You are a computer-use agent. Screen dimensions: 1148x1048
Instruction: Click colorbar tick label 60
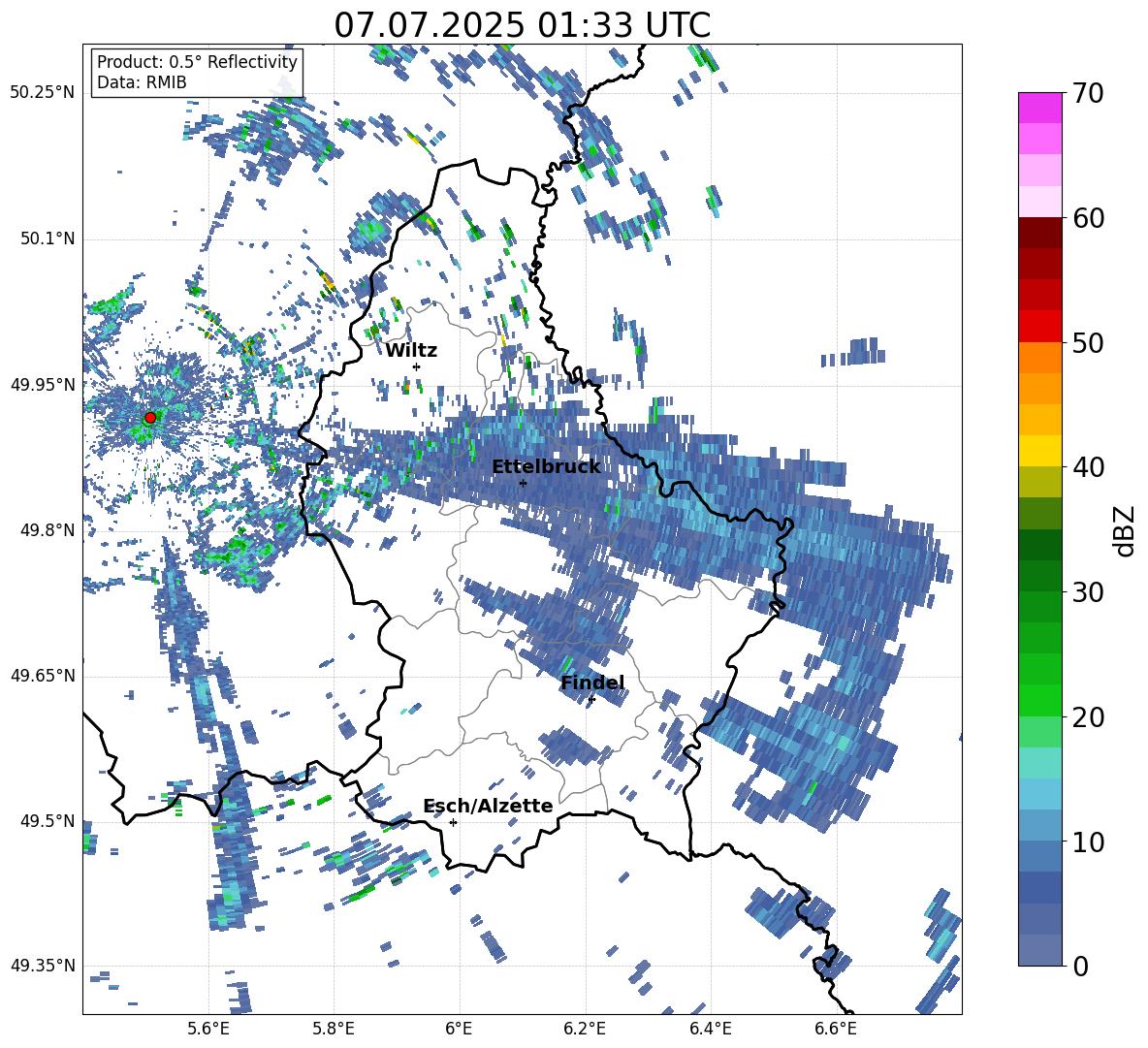1088,218
